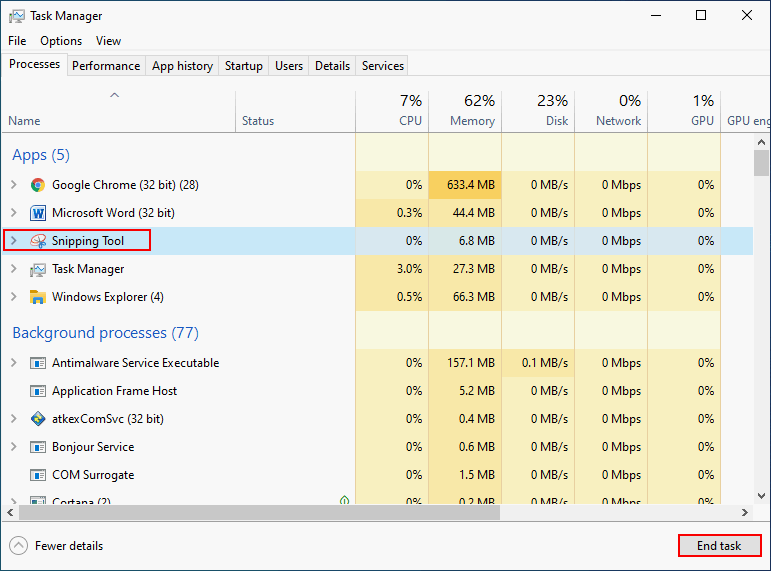Image resolution: width=771 pixels, height=571 pixels.
Task: Click the Google Chrome app icon
Action: tap(38, 185)
